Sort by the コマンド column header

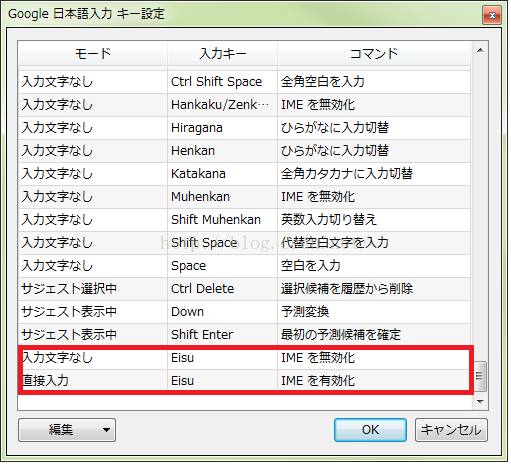tap(375, 54)
